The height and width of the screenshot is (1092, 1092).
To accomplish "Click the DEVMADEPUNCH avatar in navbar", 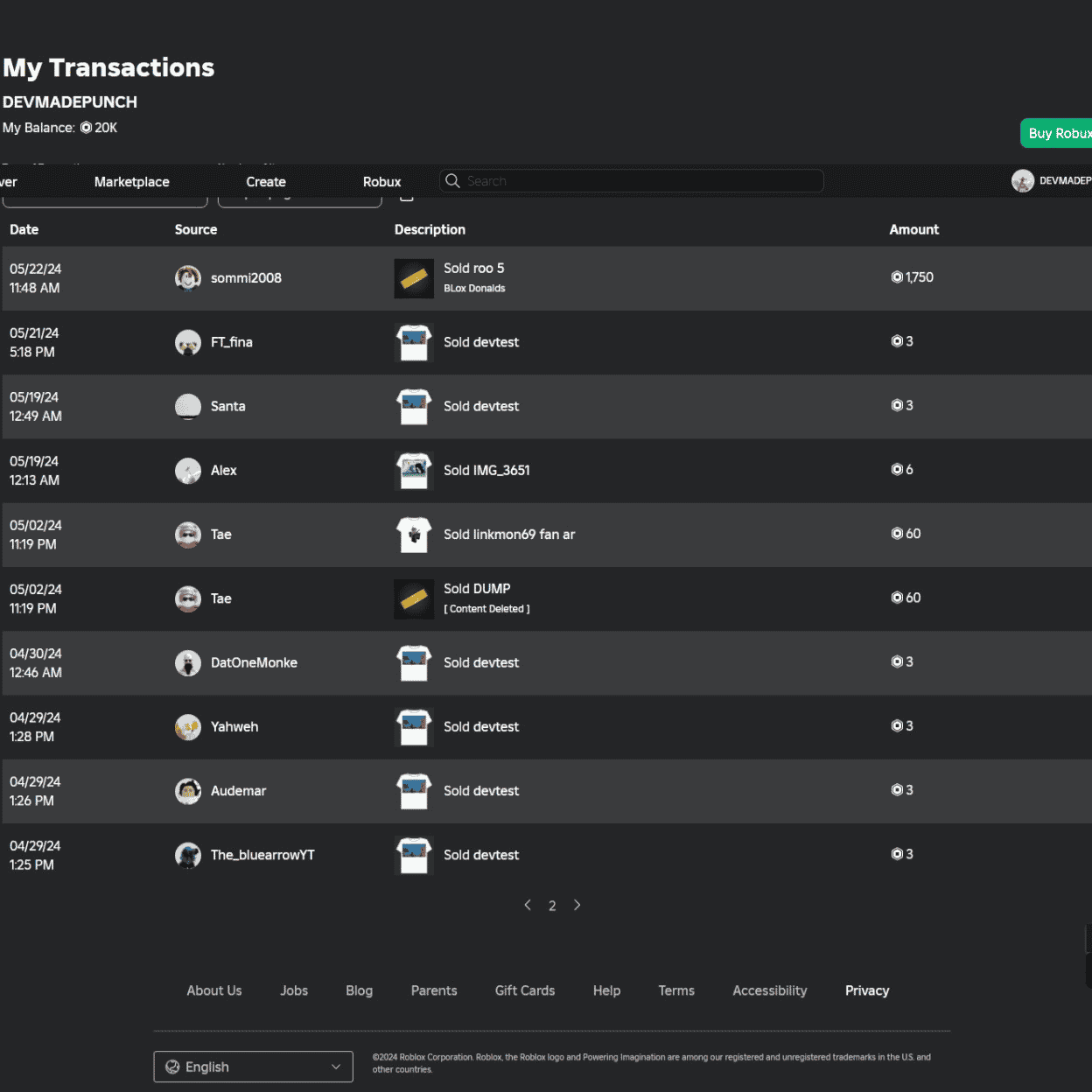I will tap(1022, 181).
